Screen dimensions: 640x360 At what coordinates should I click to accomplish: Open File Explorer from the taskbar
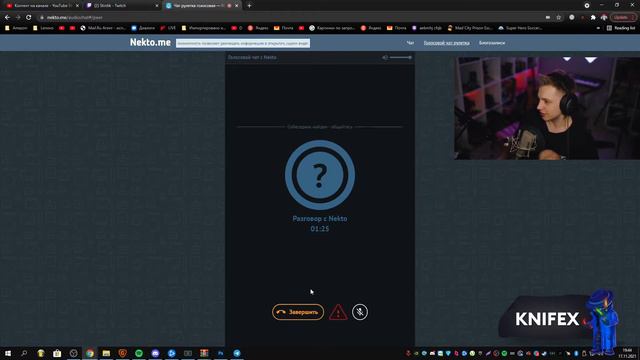(106, 353)
